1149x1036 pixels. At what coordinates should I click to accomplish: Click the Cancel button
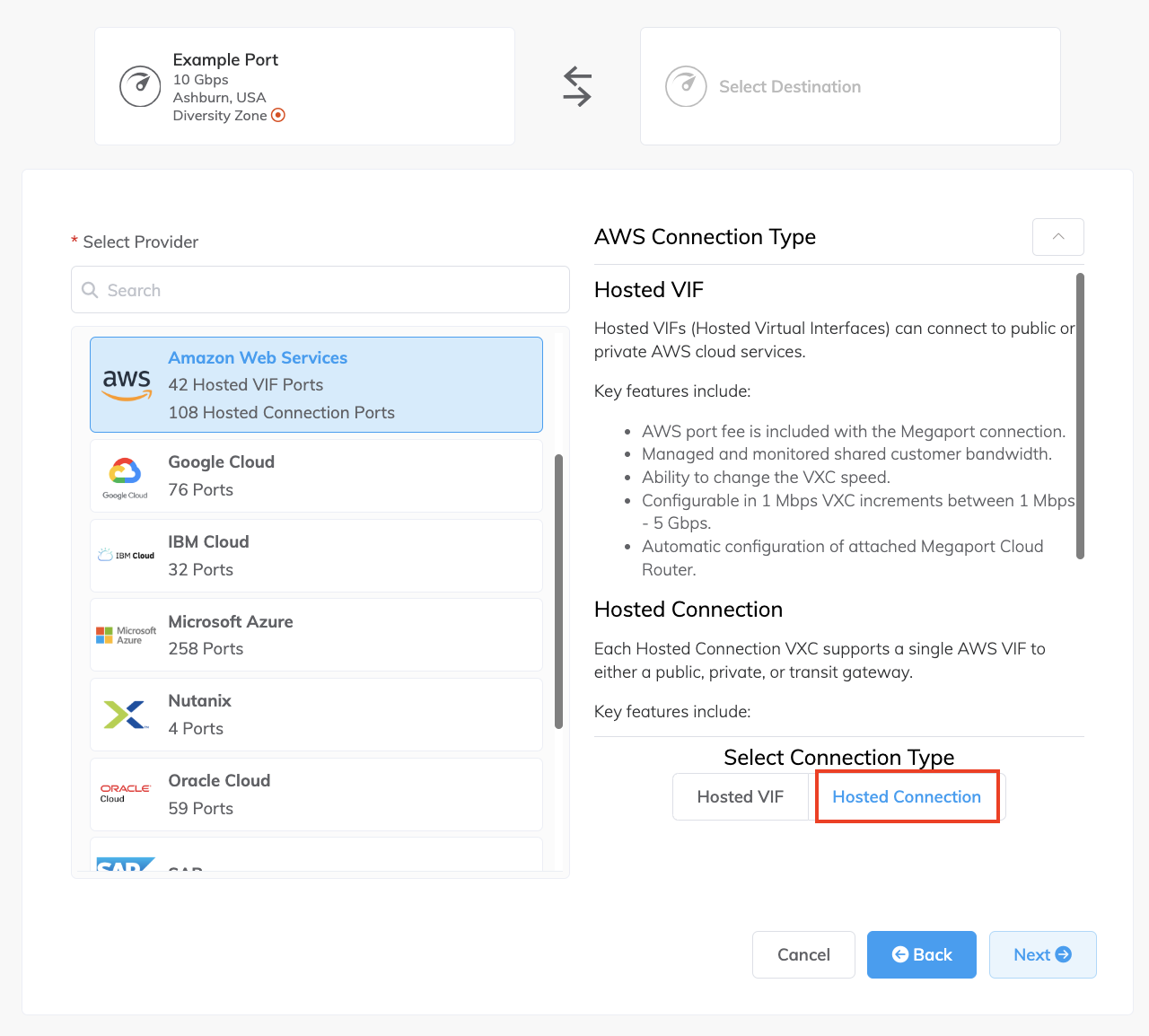[803, 954]
